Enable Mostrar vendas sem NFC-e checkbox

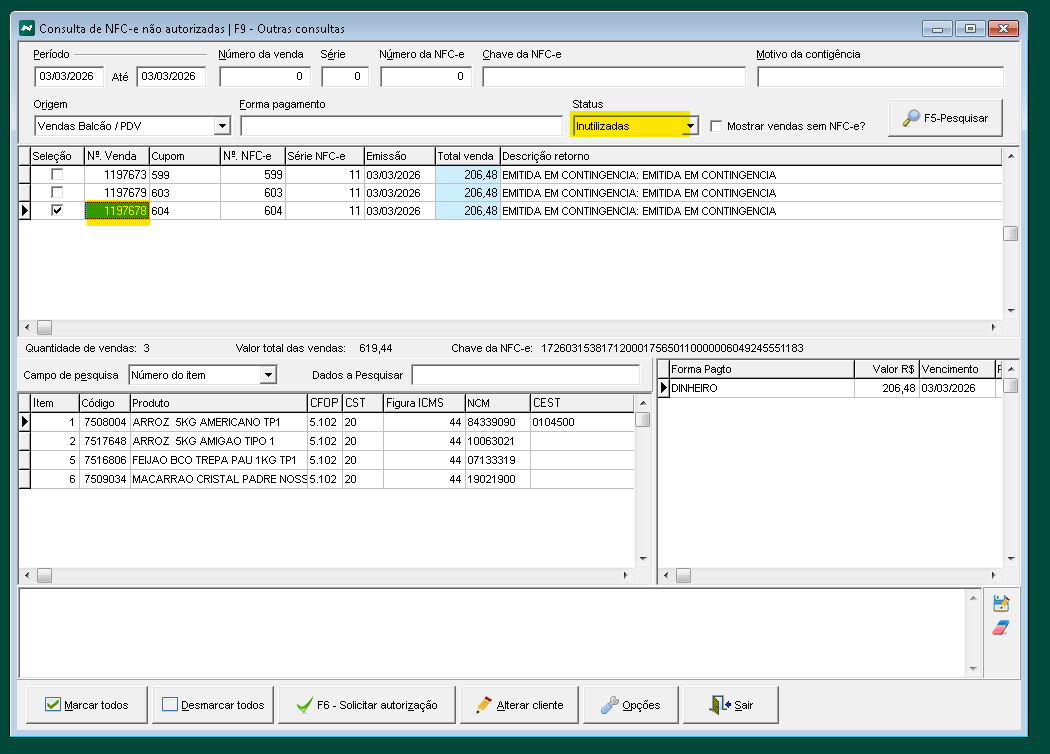[x=716, y=126]
